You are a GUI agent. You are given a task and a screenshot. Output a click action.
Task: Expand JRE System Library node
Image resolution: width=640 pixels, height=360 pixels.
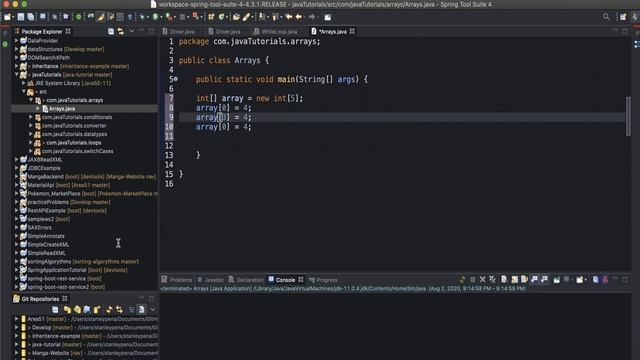tap(24, 83)
